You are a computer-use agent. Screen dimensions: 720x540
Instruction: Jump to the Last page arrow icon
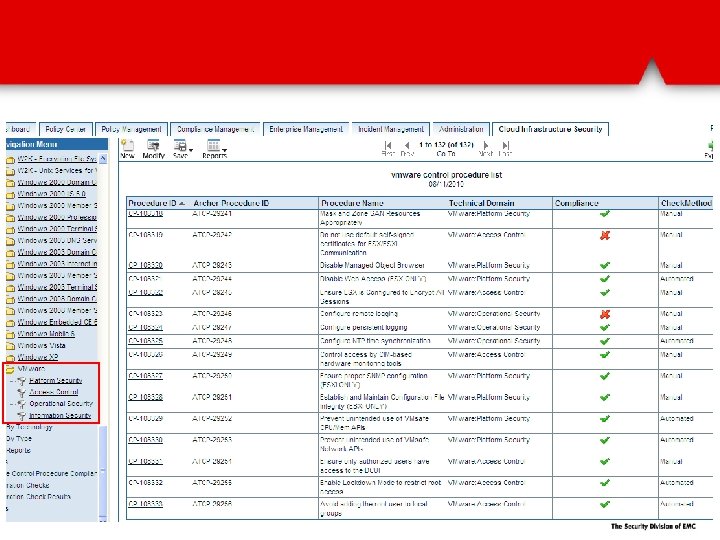coord(506,146)
